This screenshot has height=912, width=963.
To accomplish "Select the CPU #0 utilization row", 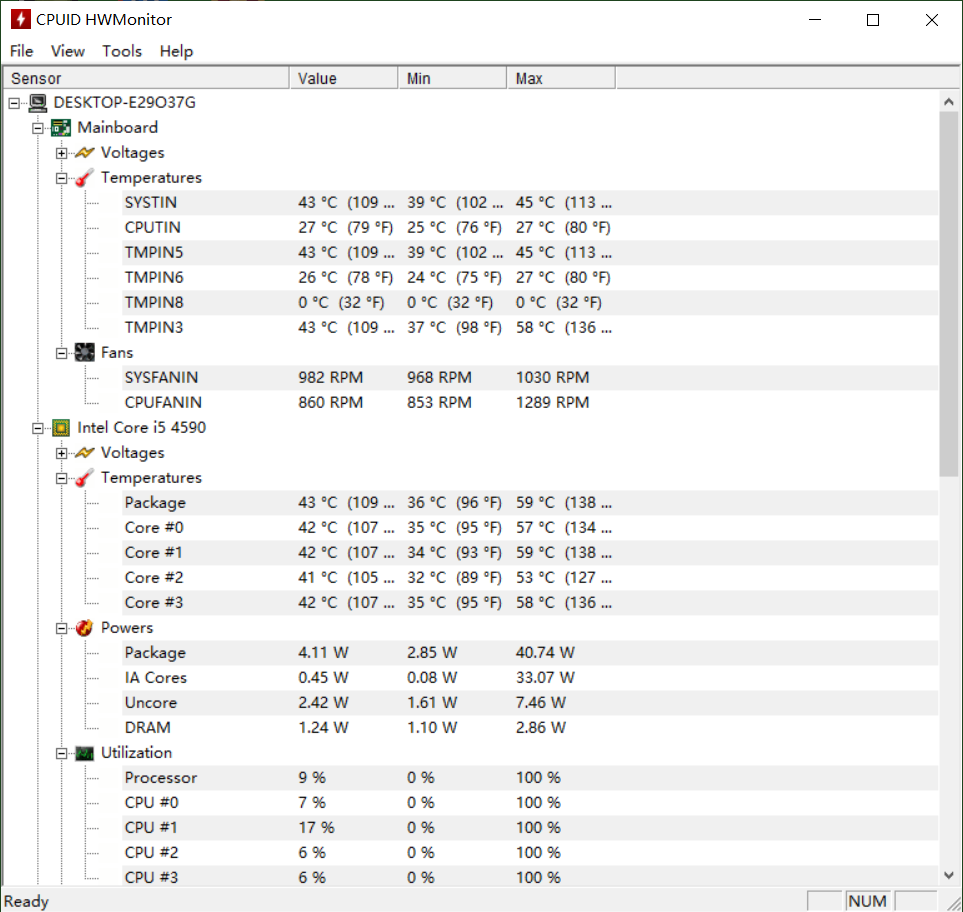I will [530, 803].
